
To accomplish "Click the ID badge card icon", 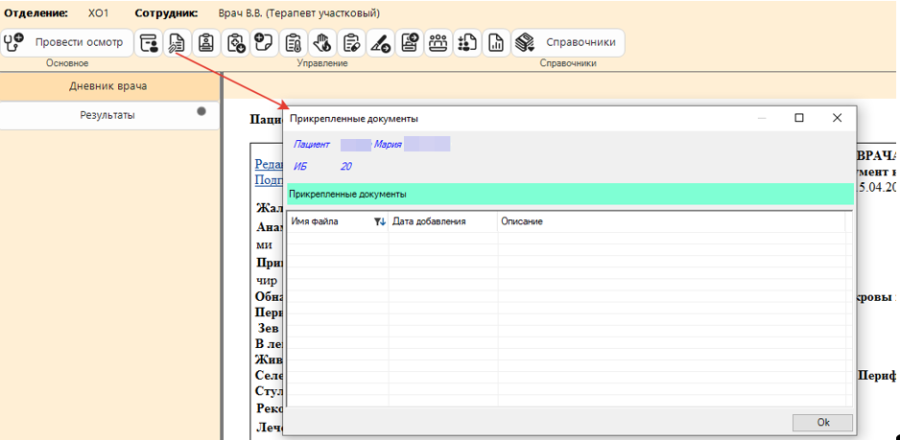I will 206,42.
